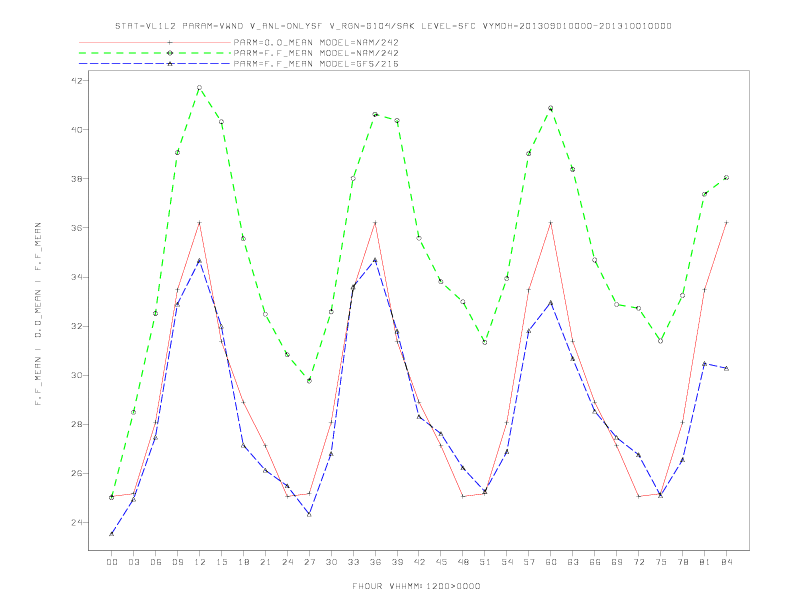
Task: Click the chart title starting with STAT=VL1L2
Action: point(393,26)
